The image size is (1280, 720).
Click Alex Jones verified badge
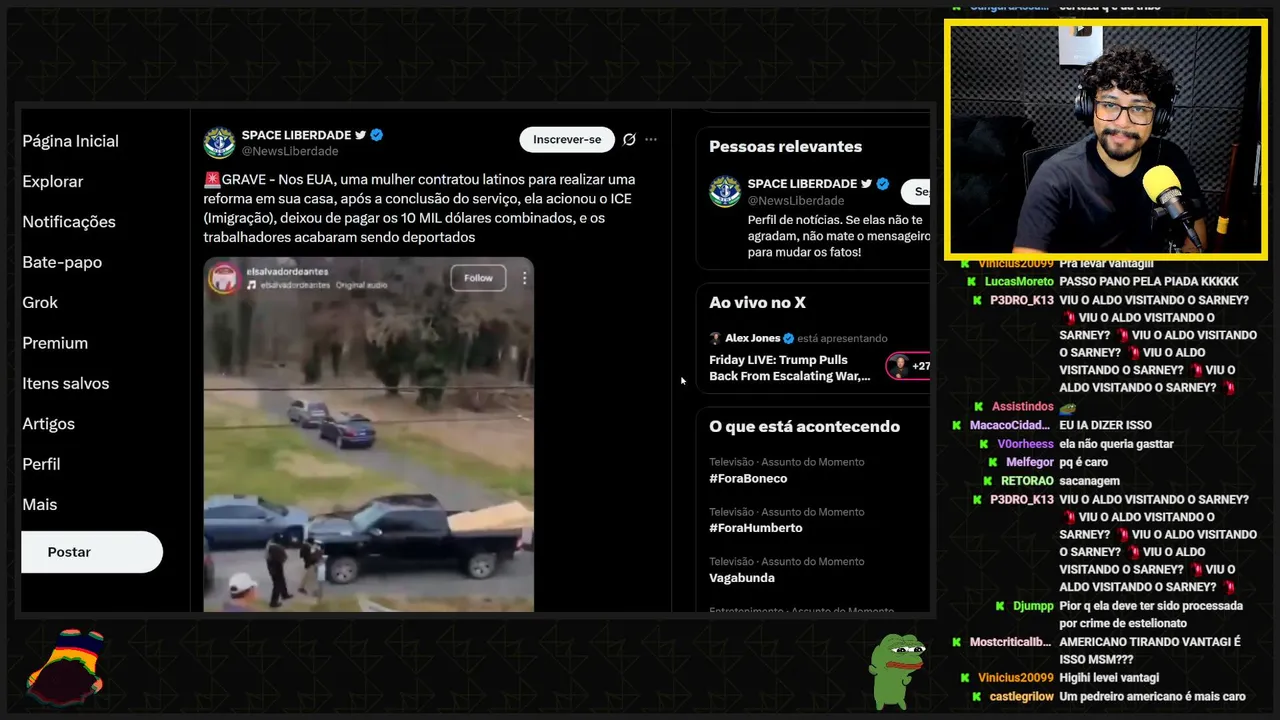788,338
